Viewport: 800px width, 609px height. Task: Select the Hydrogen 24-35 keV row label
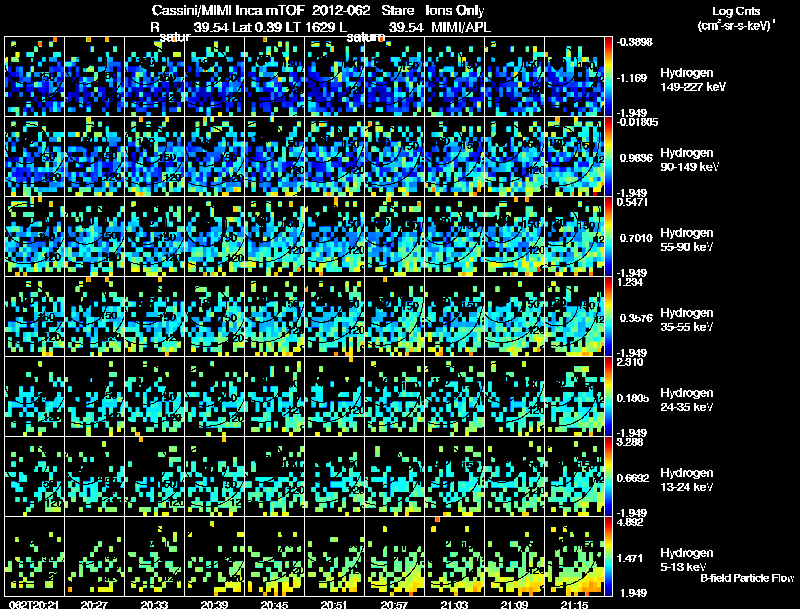tap(687, 400)
